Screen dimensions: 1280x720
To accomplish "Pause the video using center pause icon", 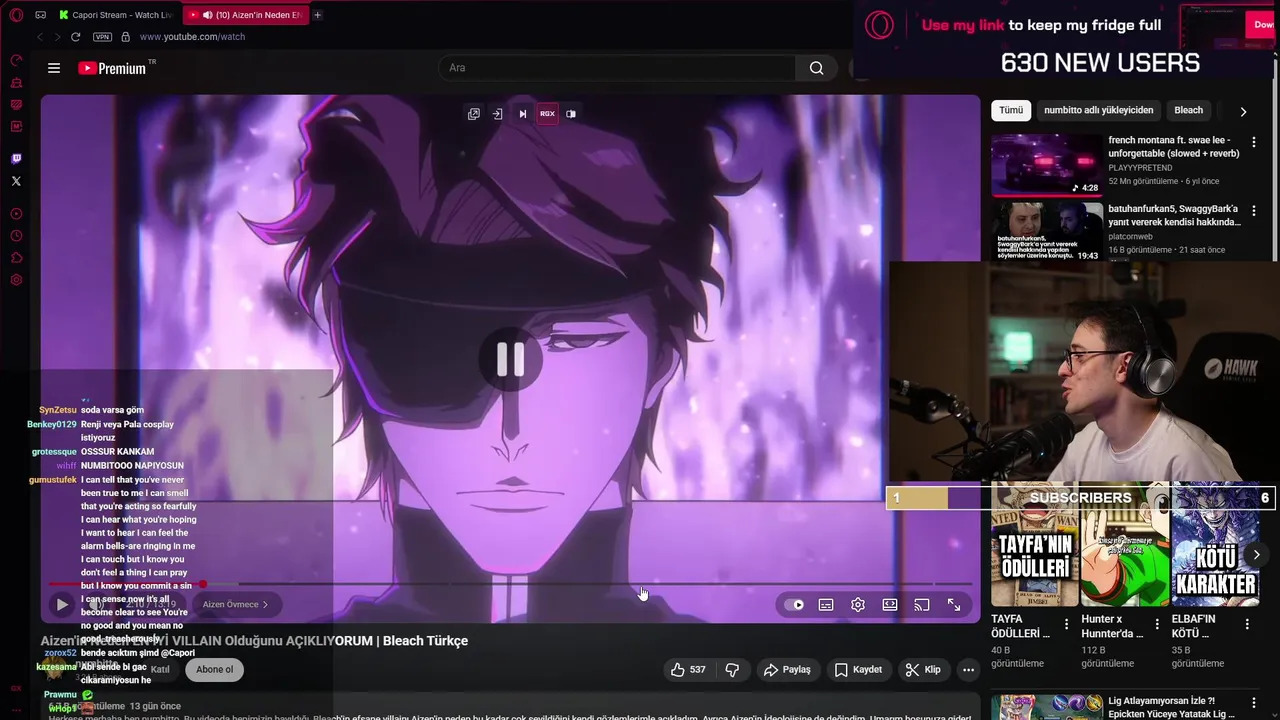I will tap(510, 359).
